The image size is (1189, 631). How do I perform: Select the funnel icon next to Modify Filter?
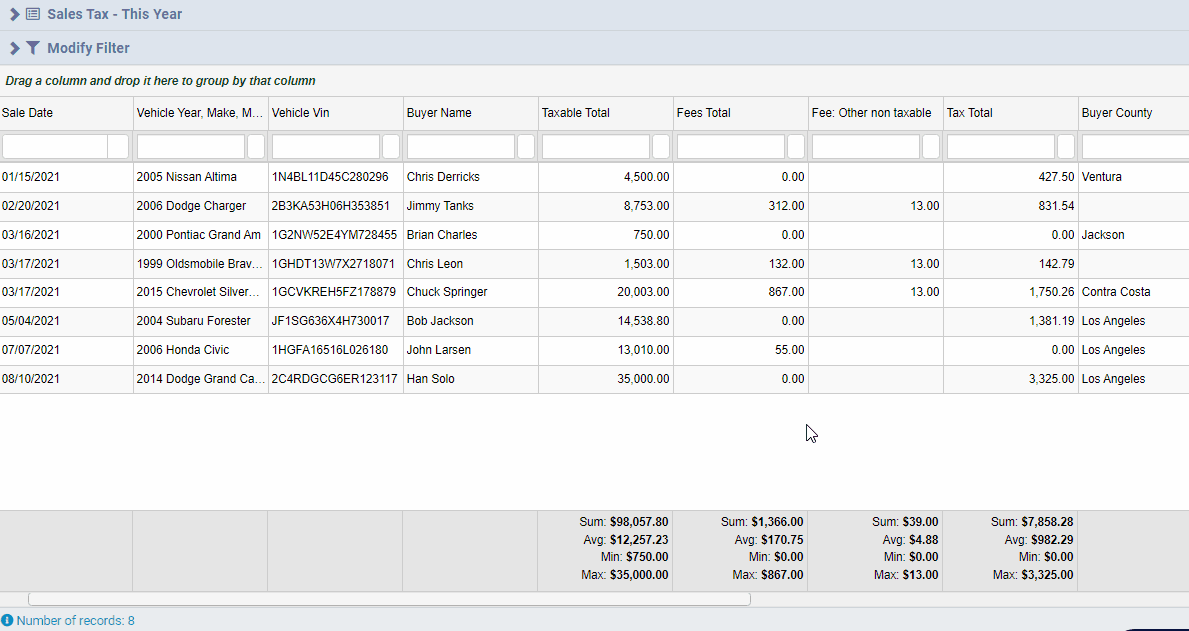tap(32, 48)
